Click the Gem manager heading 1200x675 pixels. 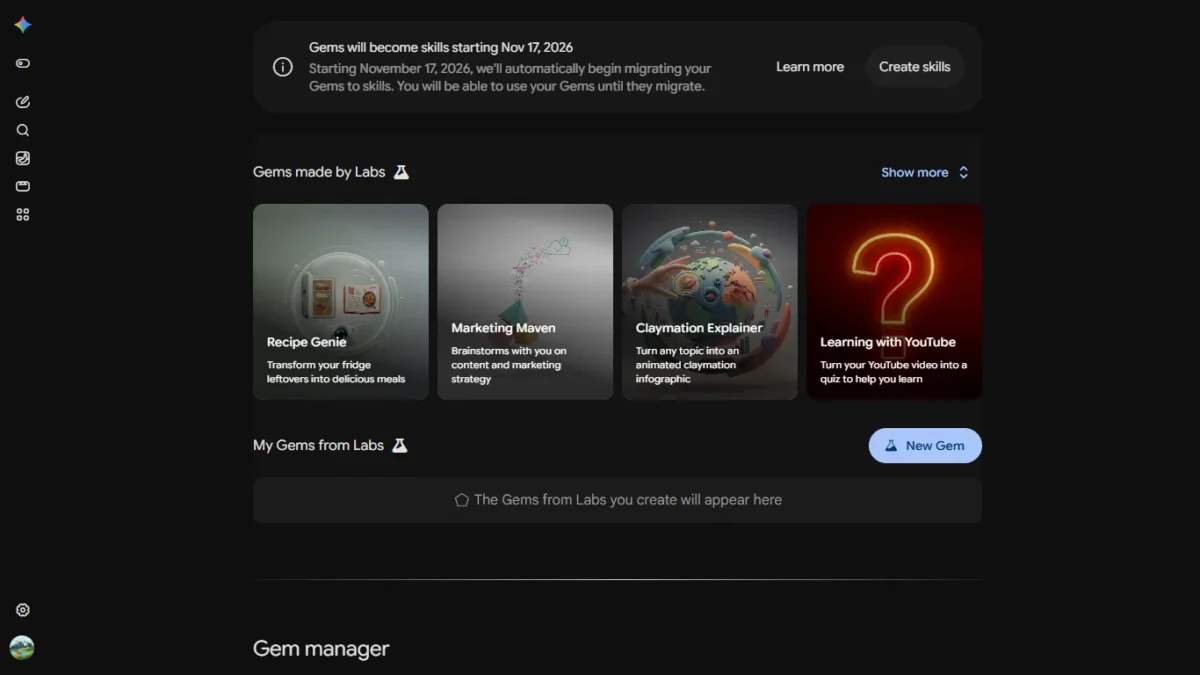[x=321, y=649]
